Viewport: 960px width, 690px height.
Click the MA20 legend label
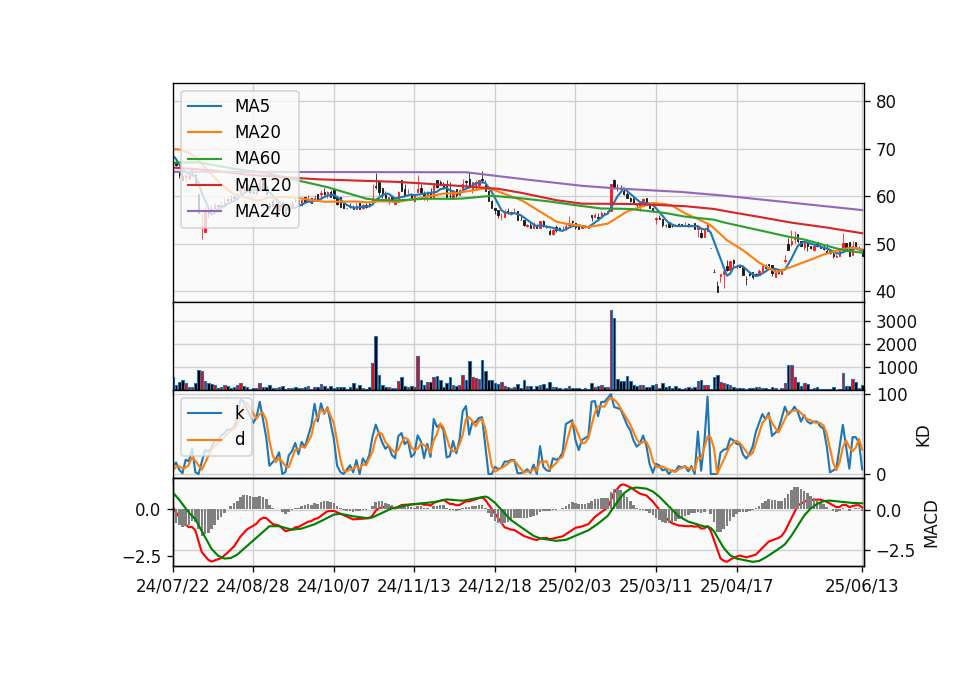[257, 132]
